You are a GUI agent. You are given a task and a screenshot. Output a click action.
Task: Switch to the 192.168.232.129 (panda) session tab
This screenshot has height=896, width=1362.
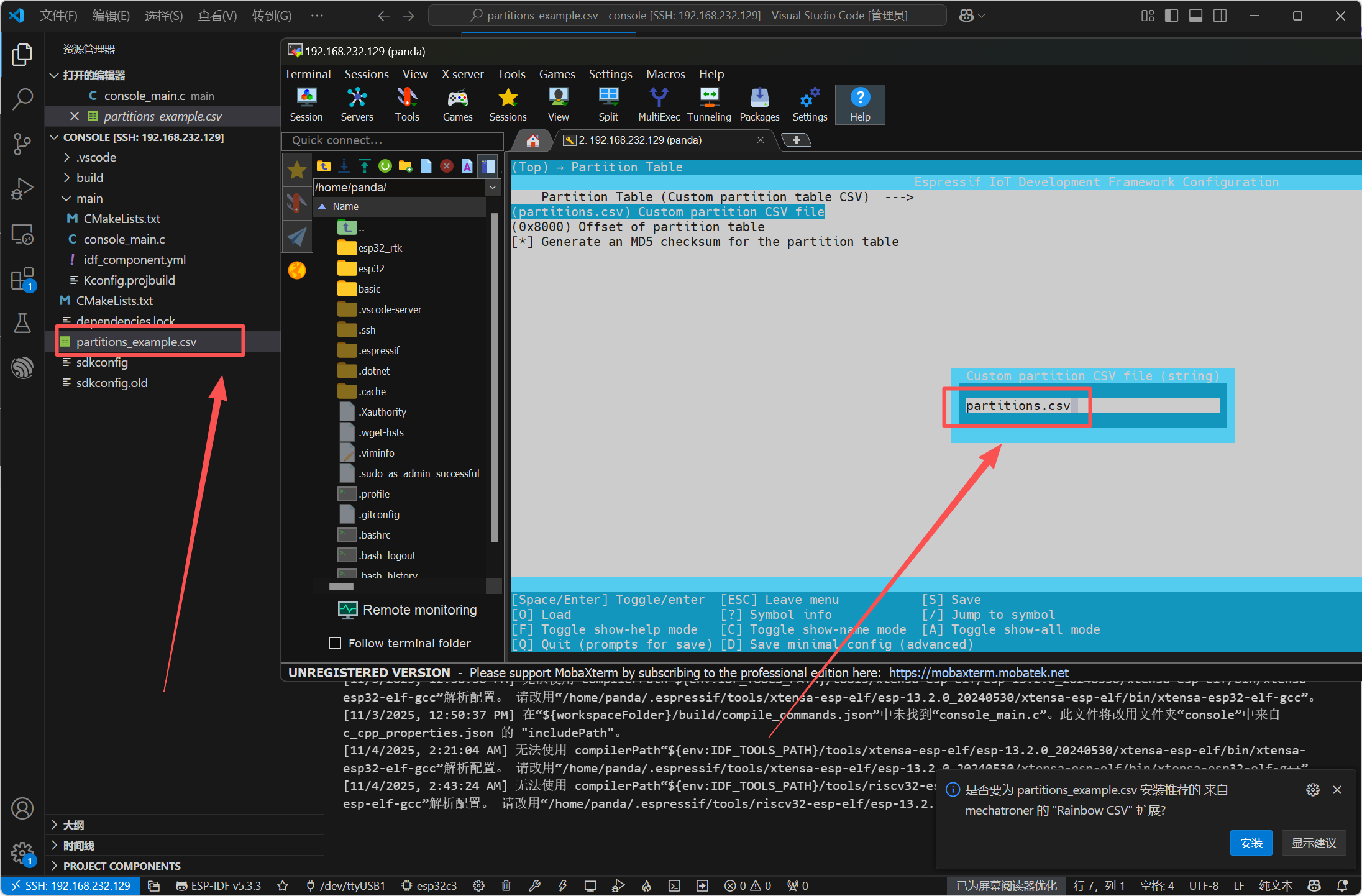pyautogui.click(x=640, y=140)
